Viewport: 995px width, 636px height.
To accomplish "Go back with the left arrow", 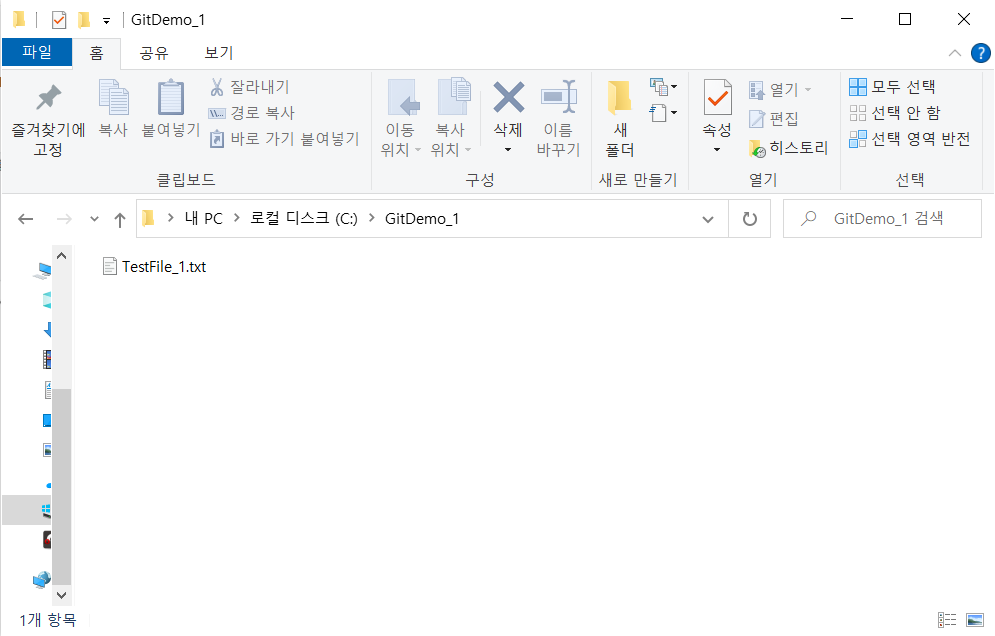I will click(x=25, y=219).
